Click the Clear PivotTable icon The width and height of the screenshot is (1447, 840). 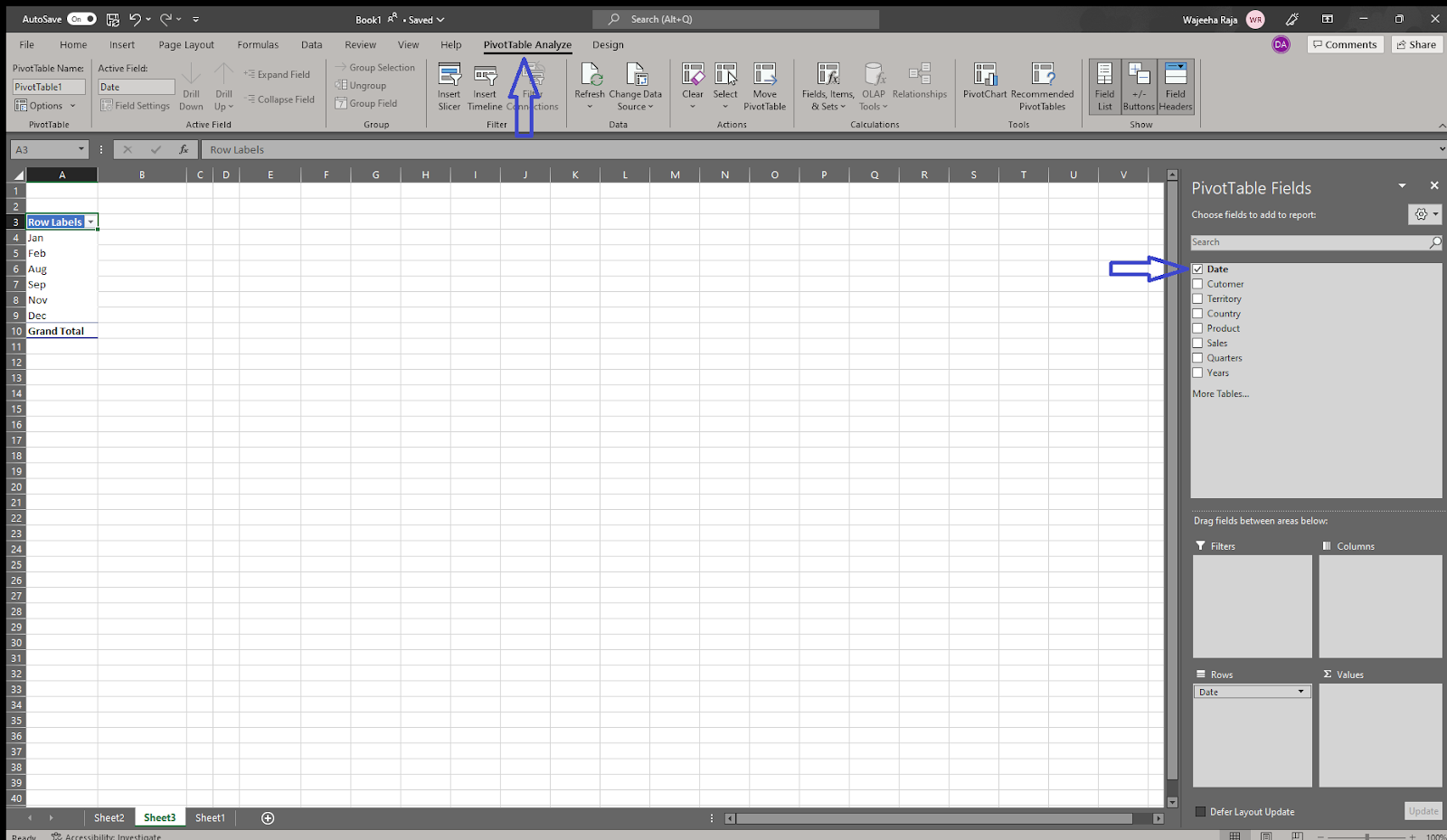[x=693, y=75]
